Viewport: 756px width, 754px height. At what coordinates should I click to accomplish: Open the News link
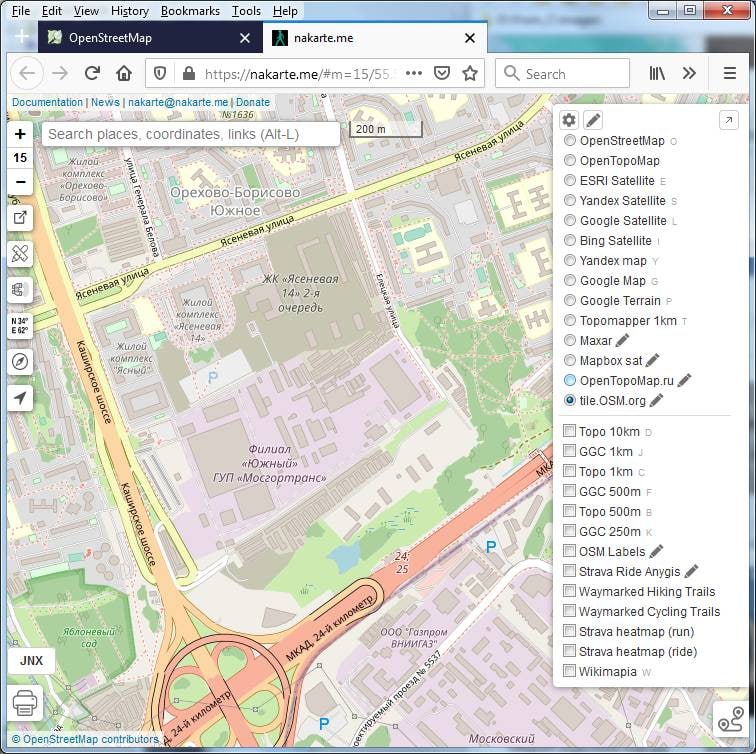105,102
